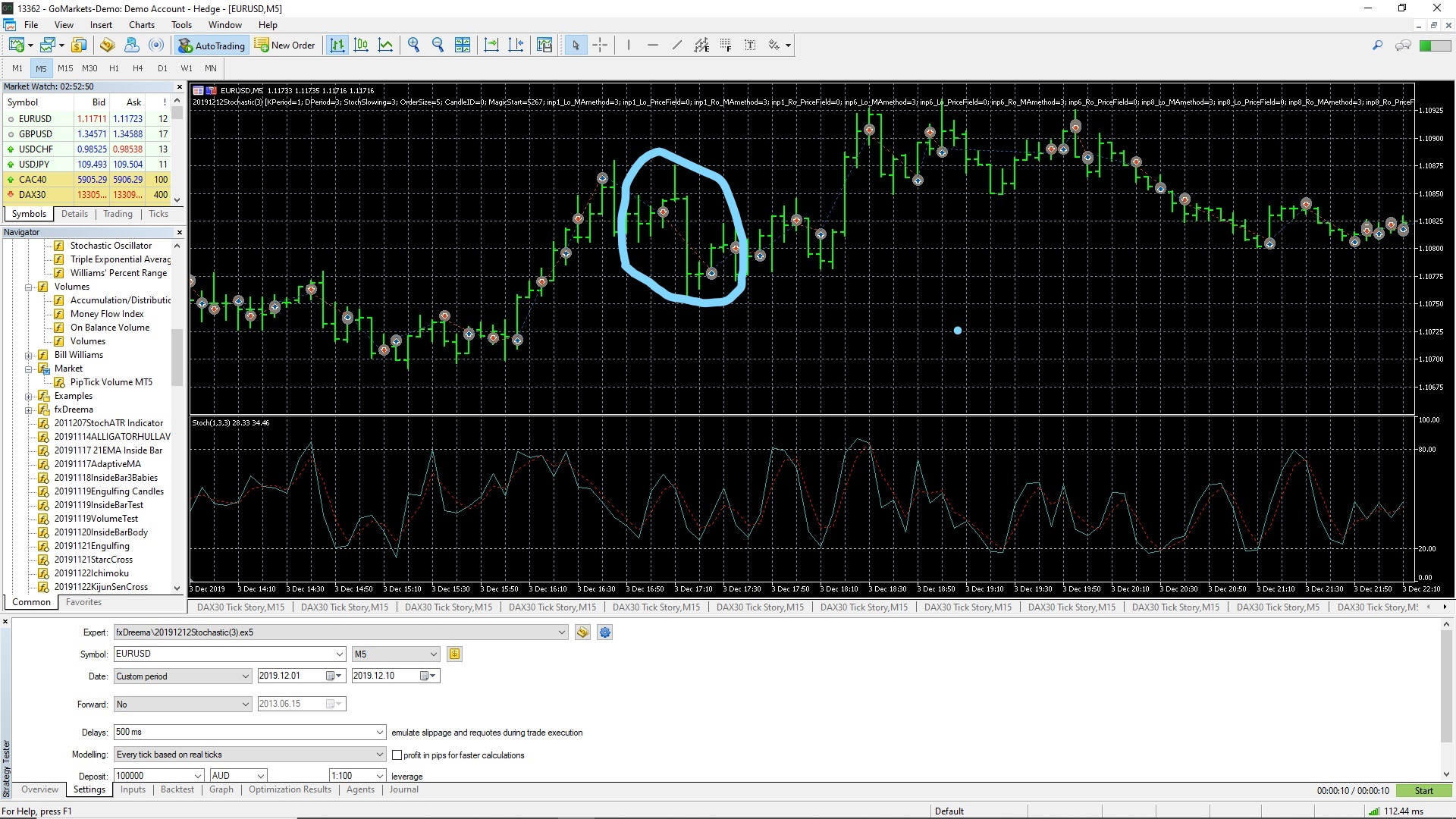
Task: Click the save chart picture icon
Action: pos(544,45)
